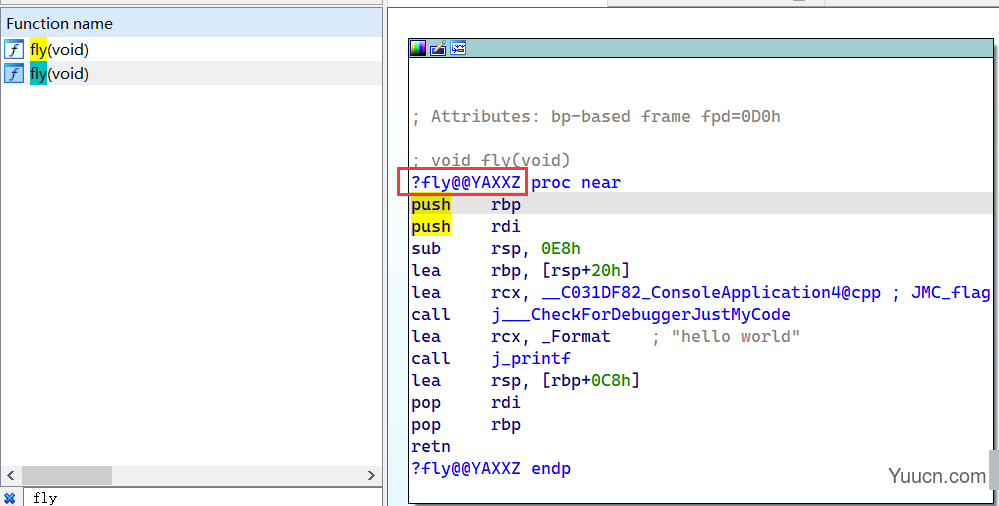Click the push rdi instruction
Viewport: 999px width, 506px height.
pyautogui.click(x=466, y=226)
